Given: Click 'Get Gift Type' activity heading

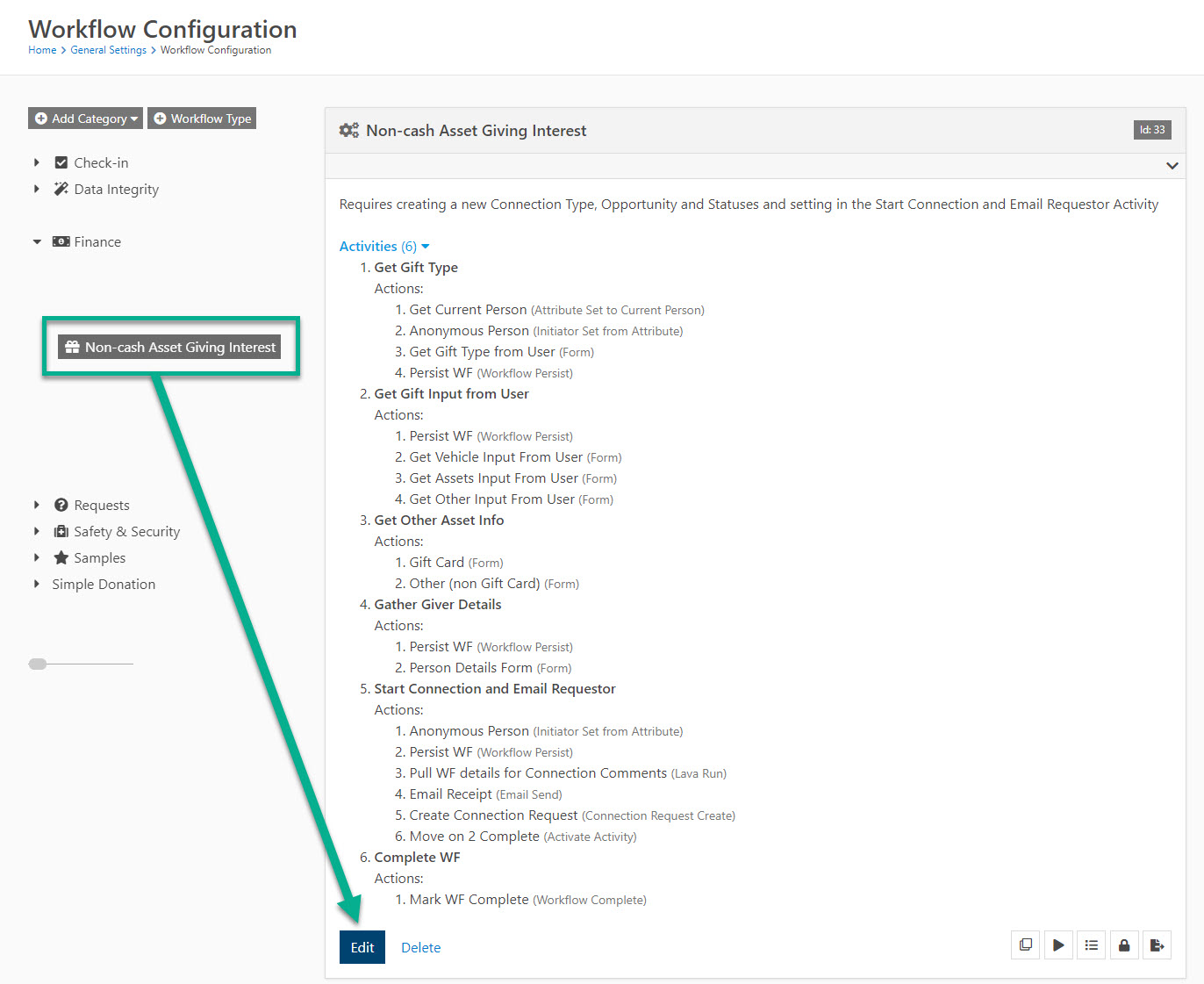Looking at the screenshot, I should tap(416, 268).
